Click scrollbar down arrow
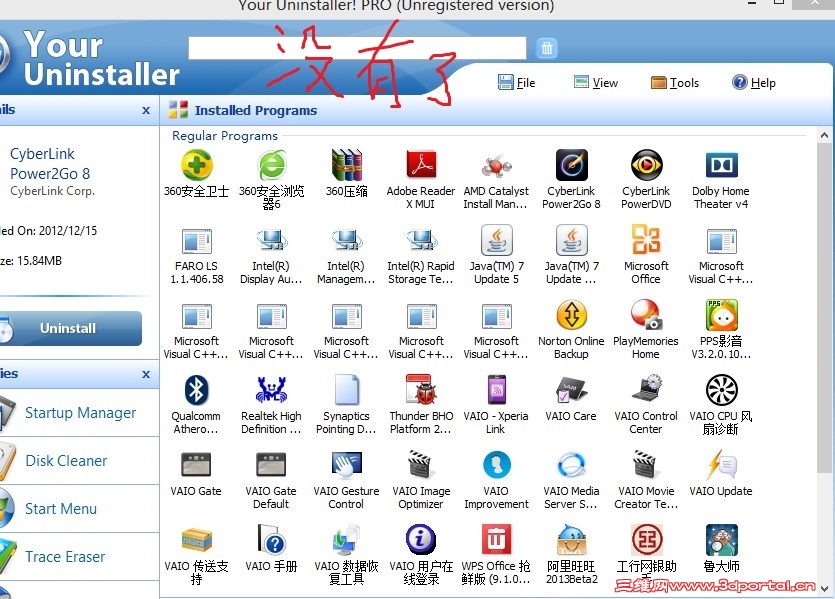The image size is (835, 599). coord(824,588)
